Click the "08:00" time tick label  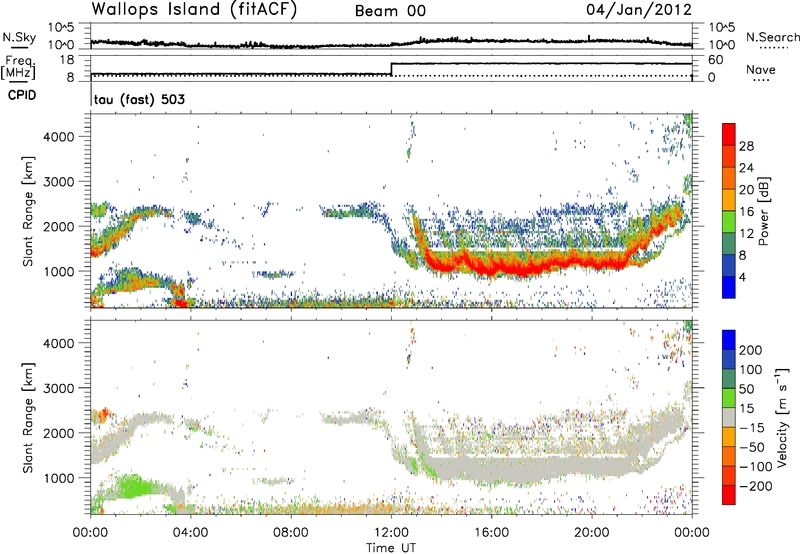(291, 533)
